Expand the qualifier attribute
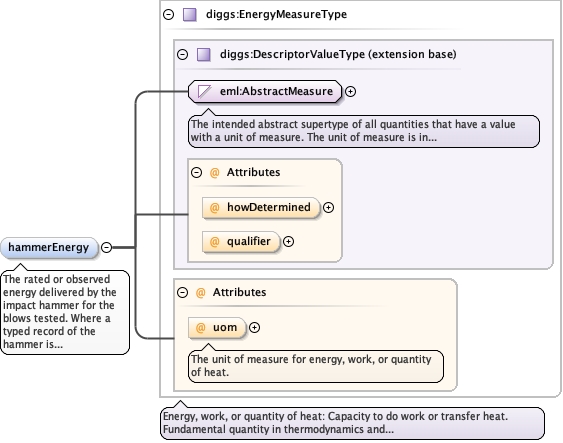This screenshot has height=443, width=563. tap(288, 242)
